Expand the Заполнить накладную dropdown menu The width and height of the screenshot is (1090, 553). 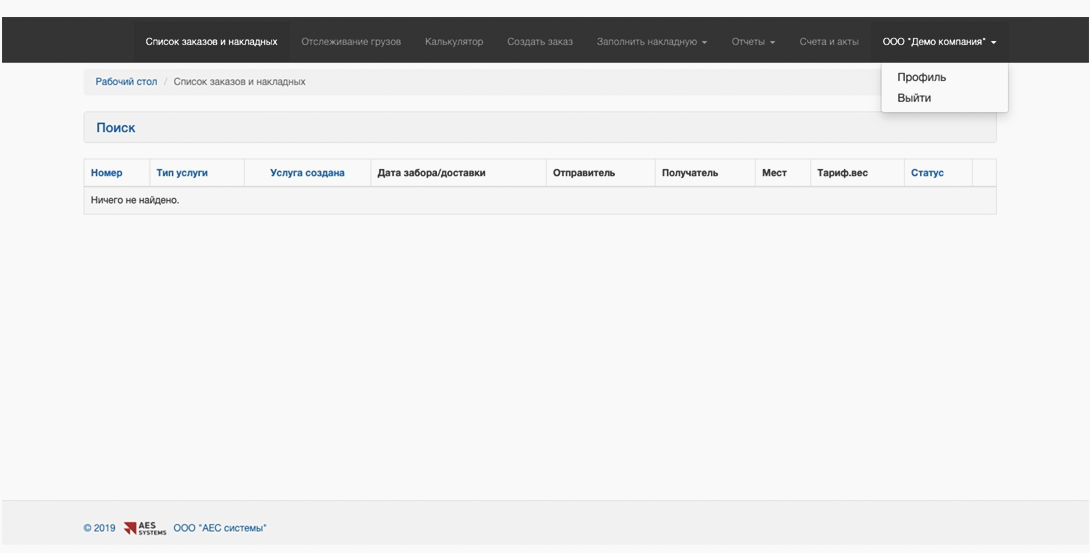[651, 42]
